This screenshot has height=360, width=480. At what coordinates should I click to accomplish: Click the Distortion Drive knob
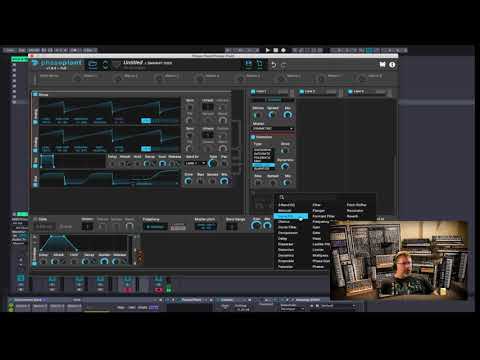[x=285, y=151]
